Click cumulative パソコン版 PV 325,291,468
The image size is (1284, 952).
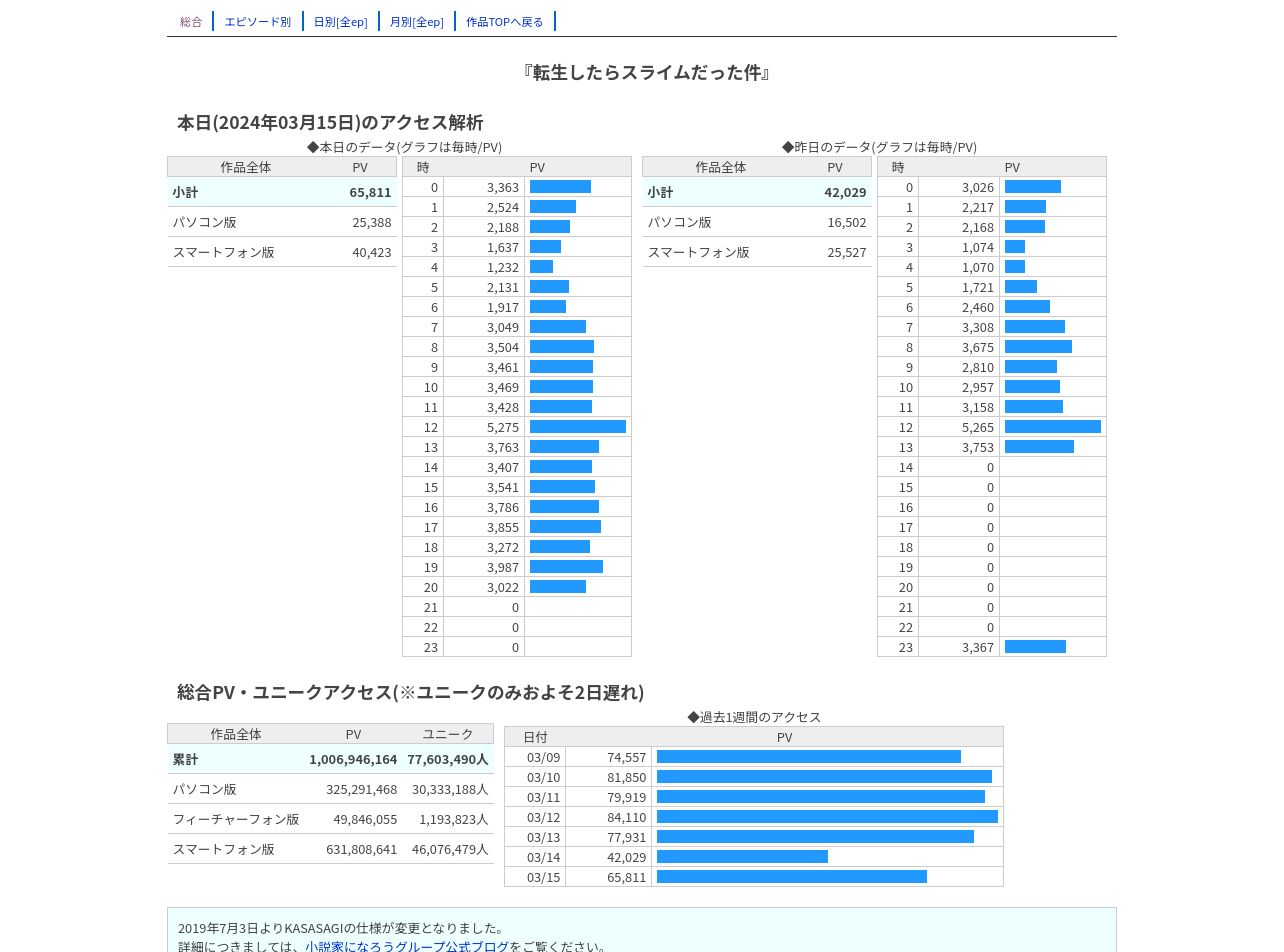(361, 789)
